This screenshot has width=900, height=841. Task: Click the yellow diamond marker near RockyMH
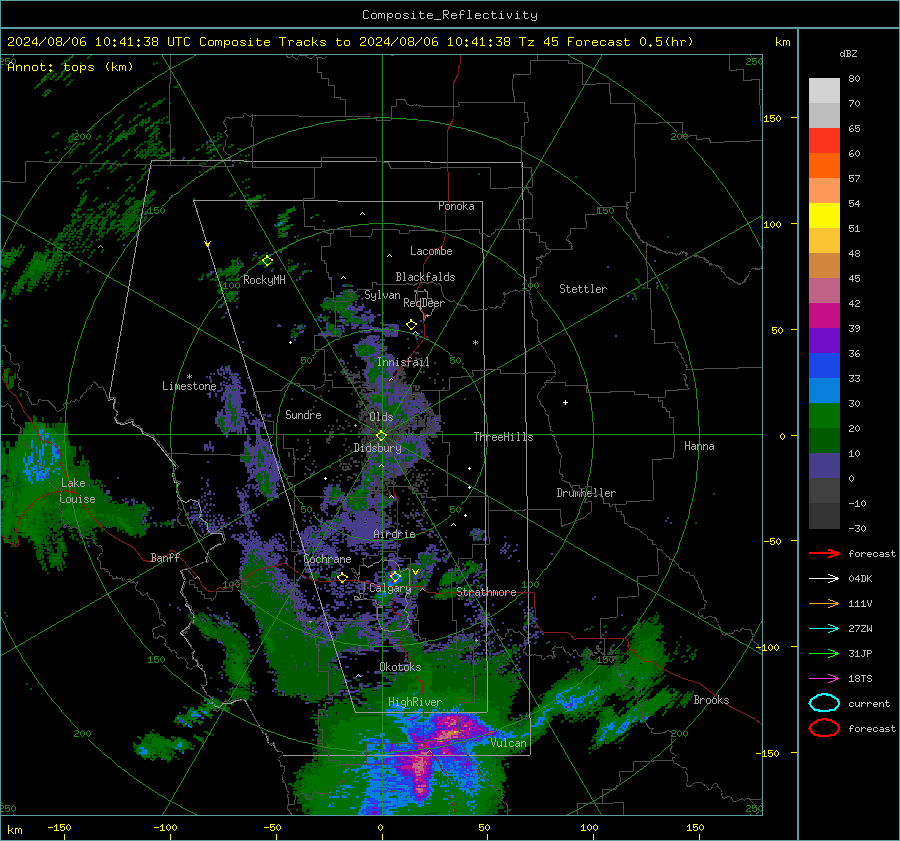pos(267,261)
